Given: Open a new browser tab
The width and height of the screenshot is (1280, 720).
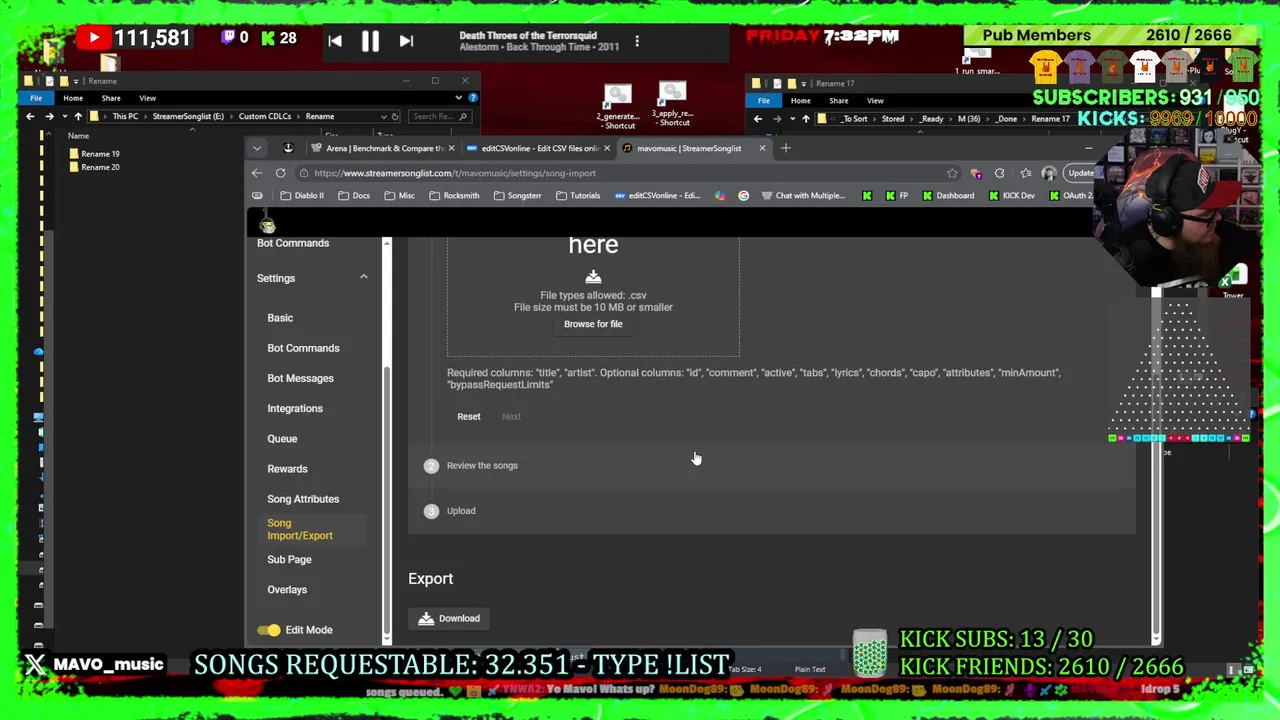Looking at the screenshot, I should (786, 148).
